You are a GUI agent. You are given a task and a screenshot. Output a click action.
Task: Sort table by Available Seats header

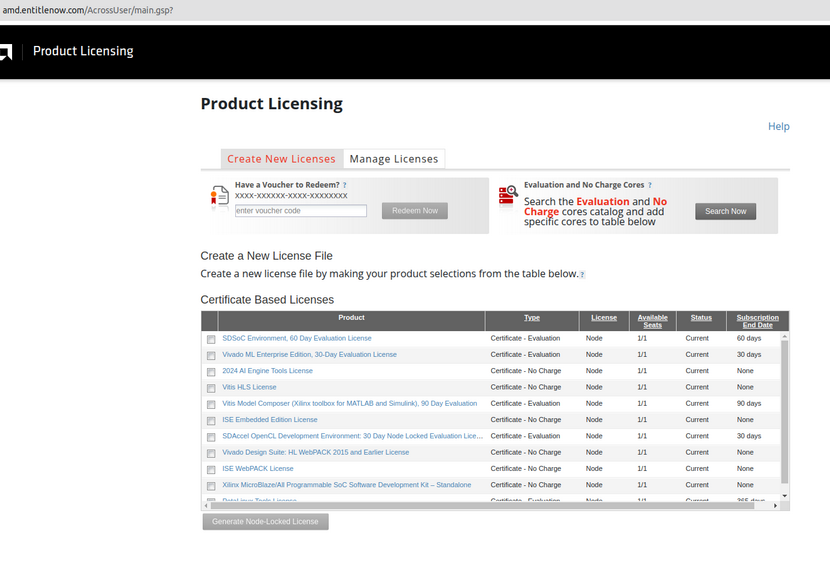tap(653, 321)
